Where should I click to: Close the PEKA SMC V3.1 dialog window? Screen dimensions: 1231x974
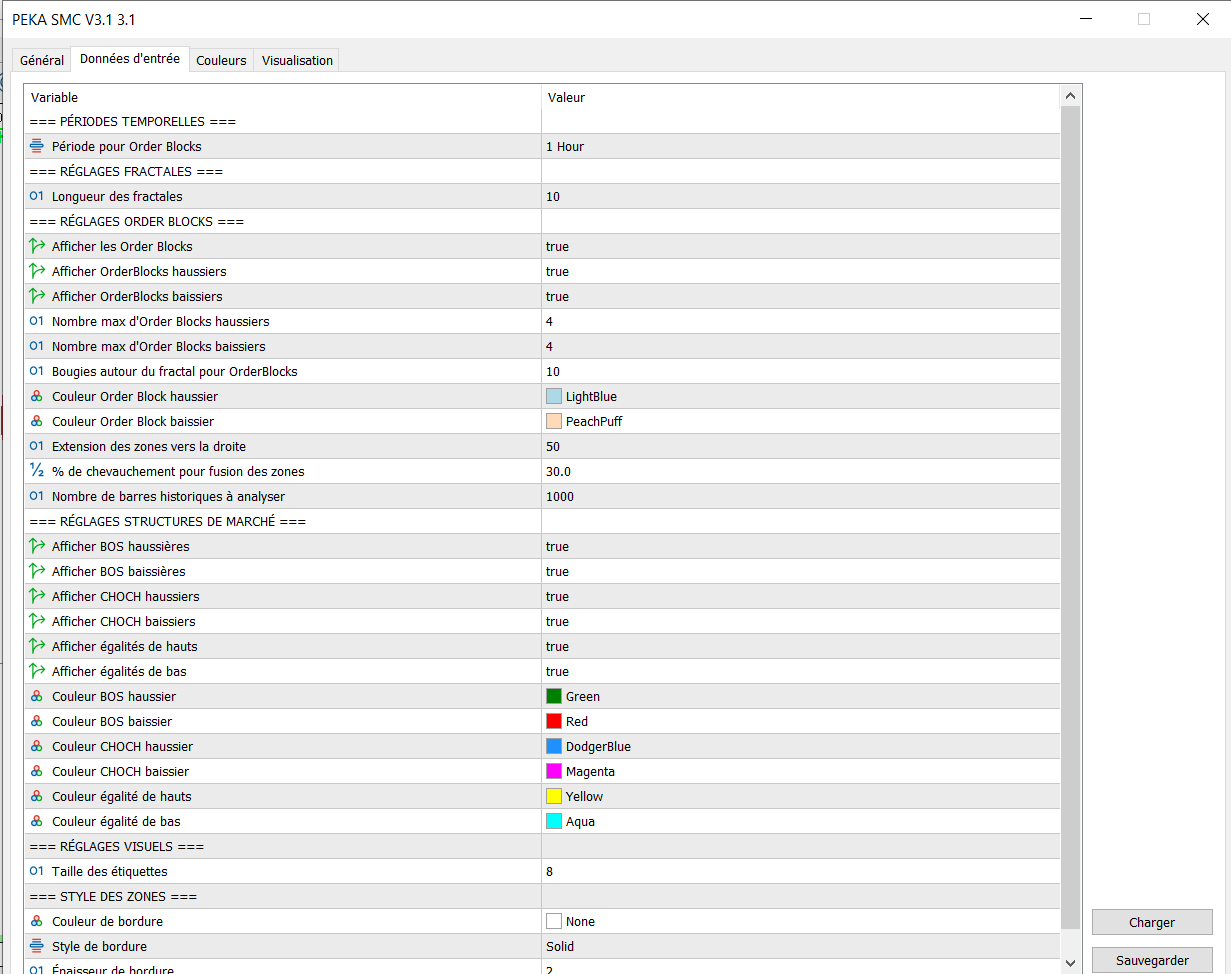[x=1202, y=19]
